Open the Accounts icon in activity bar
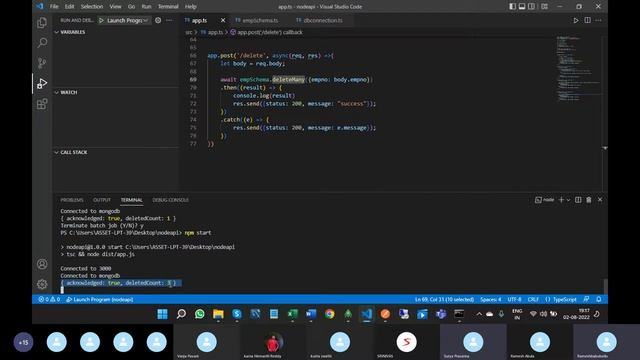The width and height of the screenshot is (640, 360). 42,264
